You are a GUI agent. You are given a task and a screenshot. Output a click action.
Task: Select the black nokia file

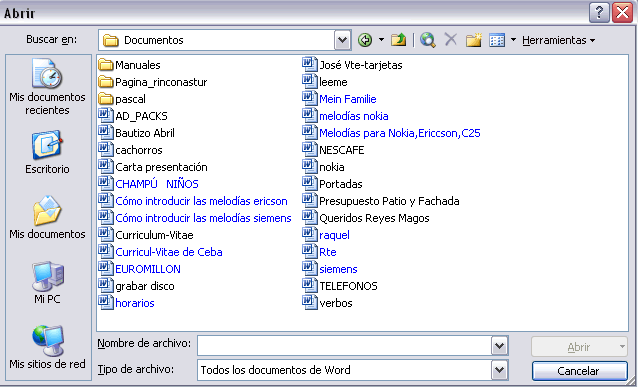(x=323, y=167)
